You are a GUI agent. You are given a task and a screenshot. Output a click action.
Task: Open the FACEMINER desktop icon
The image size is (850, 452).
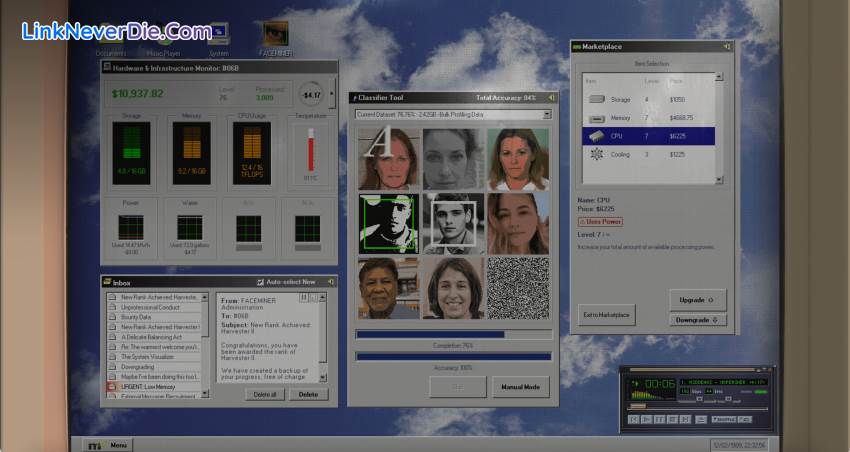tap(275, 36)
